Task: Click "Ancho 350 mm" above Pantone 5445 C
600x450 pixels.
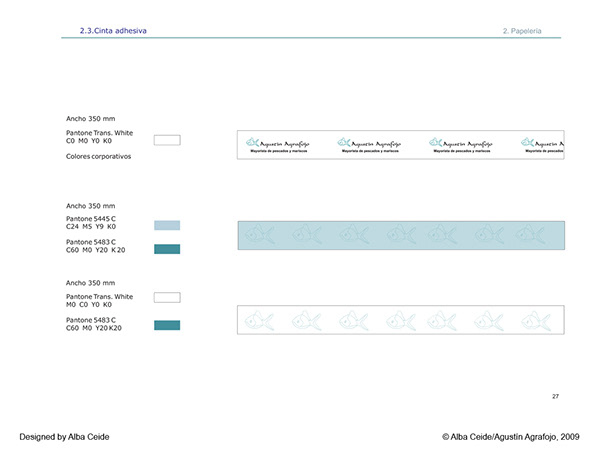Action: (91, 206)
